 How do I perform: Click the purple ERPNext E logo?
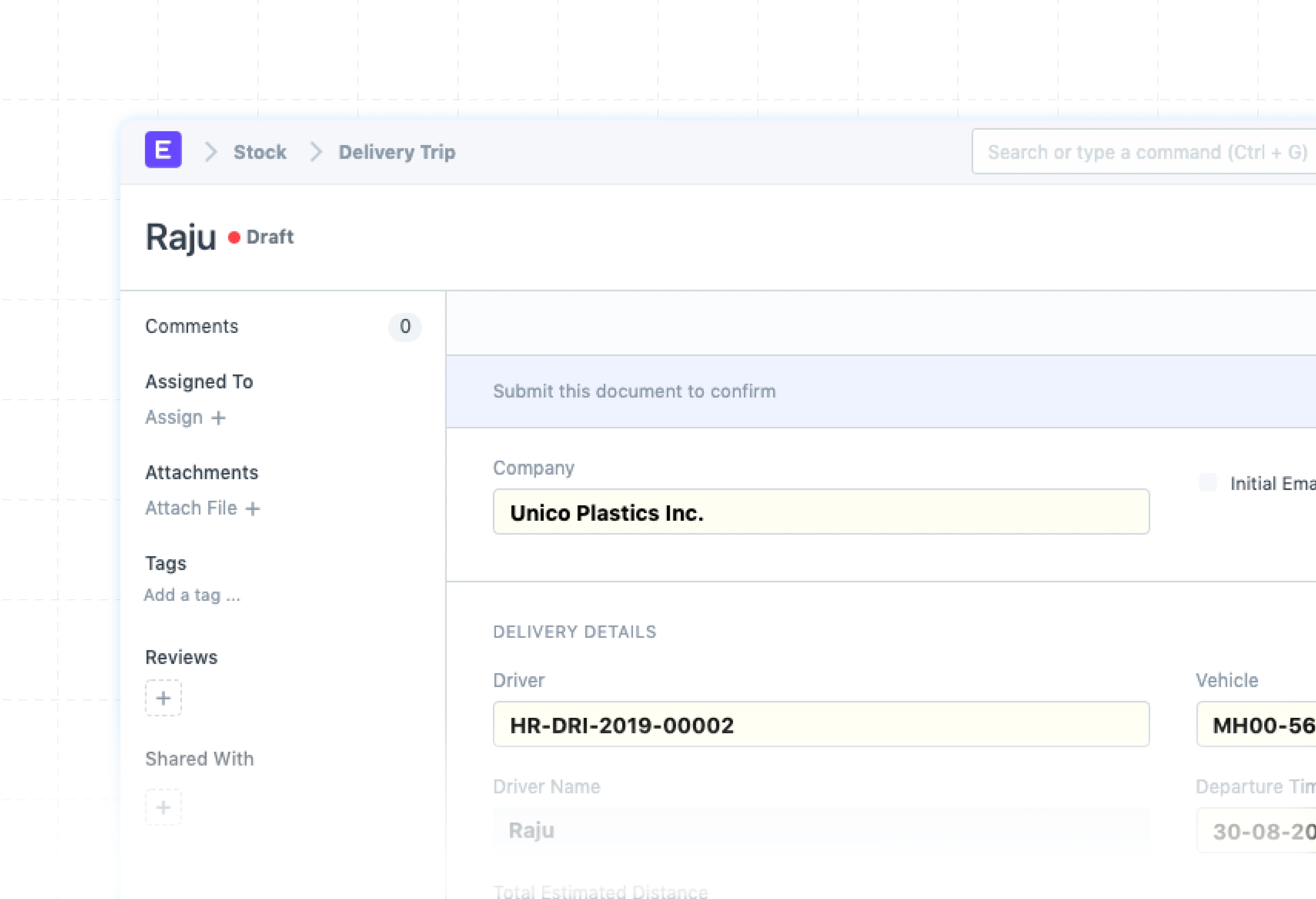163,150
